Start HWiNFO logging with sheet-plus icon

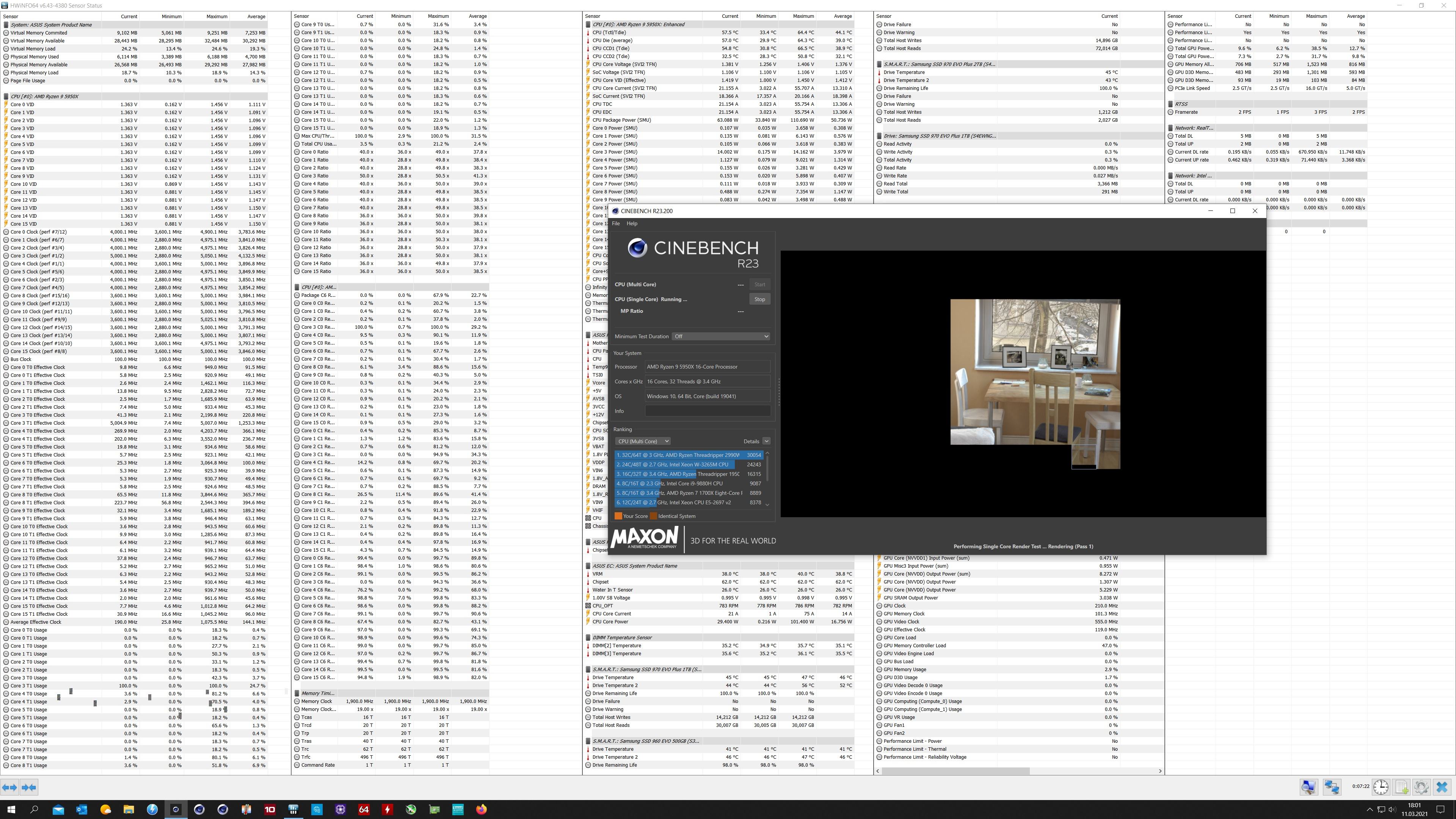[1402, 787]
